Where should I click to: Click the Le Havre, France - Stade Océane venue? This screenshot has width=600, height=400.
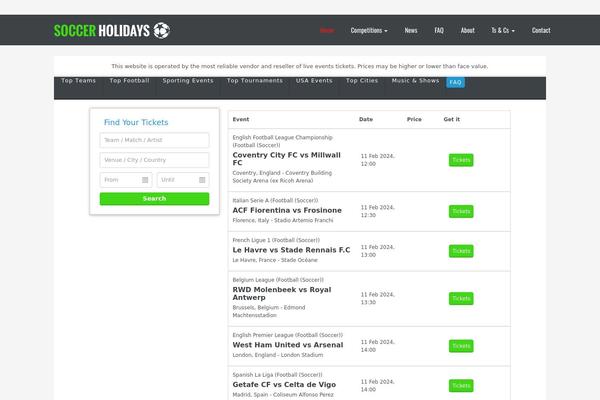coord(275,260)
